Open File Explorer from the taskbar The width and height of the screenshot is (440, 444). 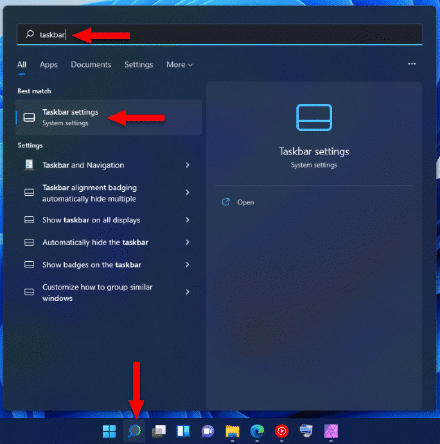(232, 431)
